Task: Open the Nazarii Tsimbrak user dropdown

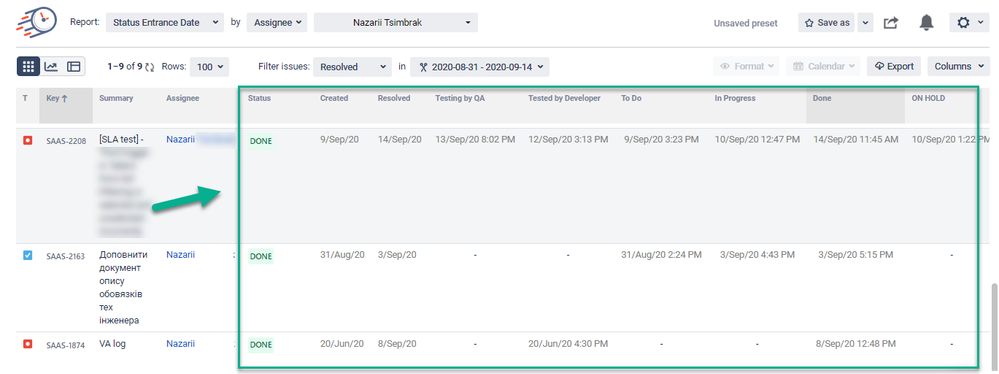Action: pos(396,22)
